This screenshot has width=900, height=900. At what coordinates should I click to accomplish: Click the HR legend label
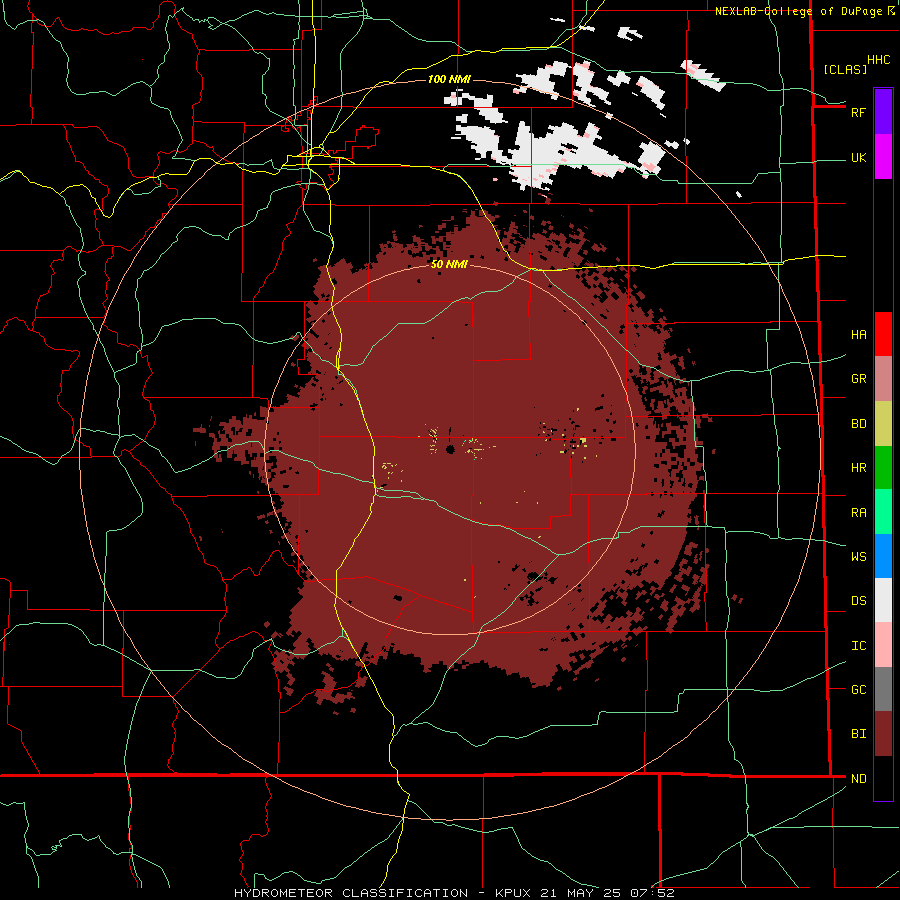[x=858, y=468]
